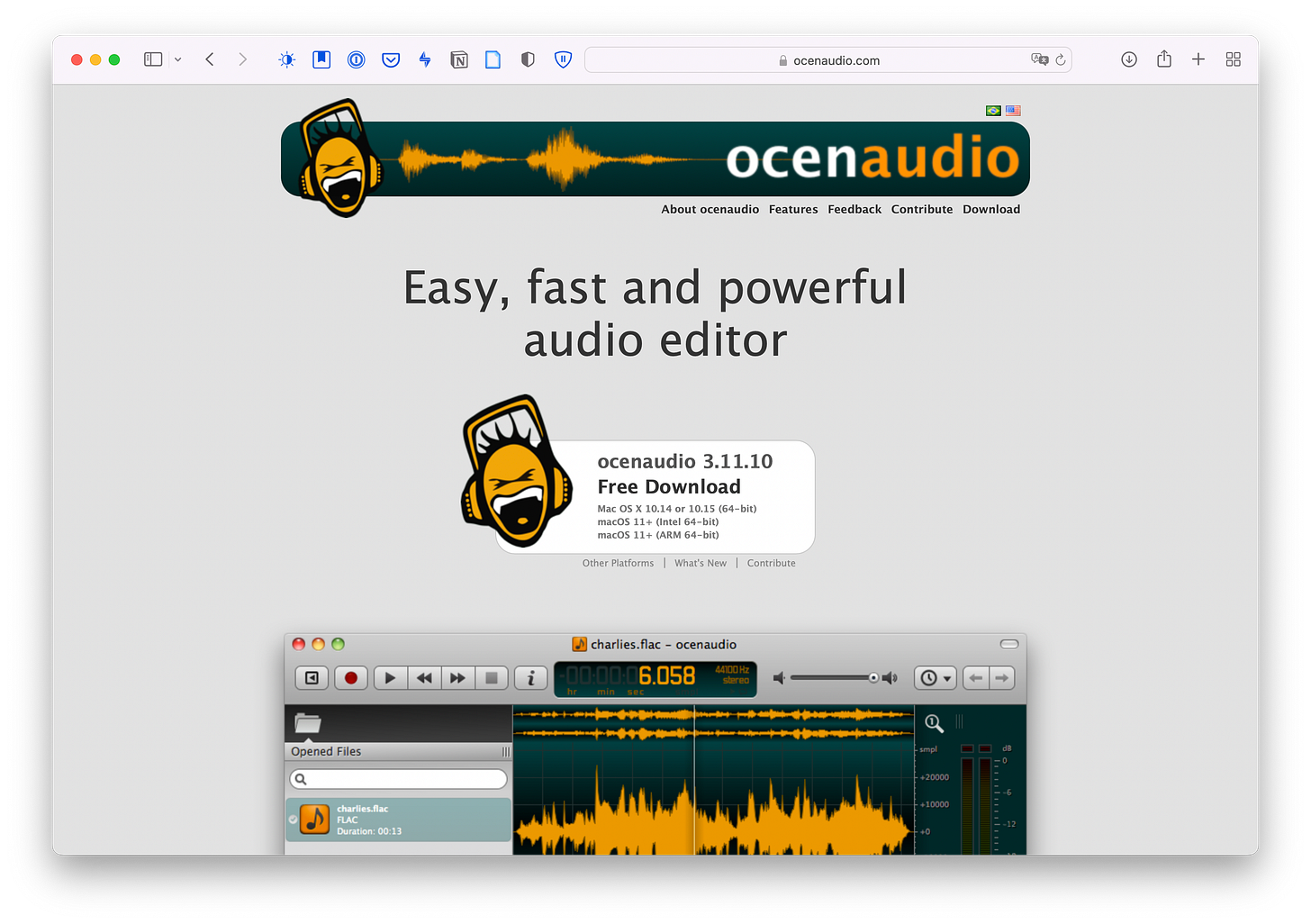Click the left arrow navigation button
Image resolution: width=1311 pixels, height=924 pixels.
pos(976,678)
